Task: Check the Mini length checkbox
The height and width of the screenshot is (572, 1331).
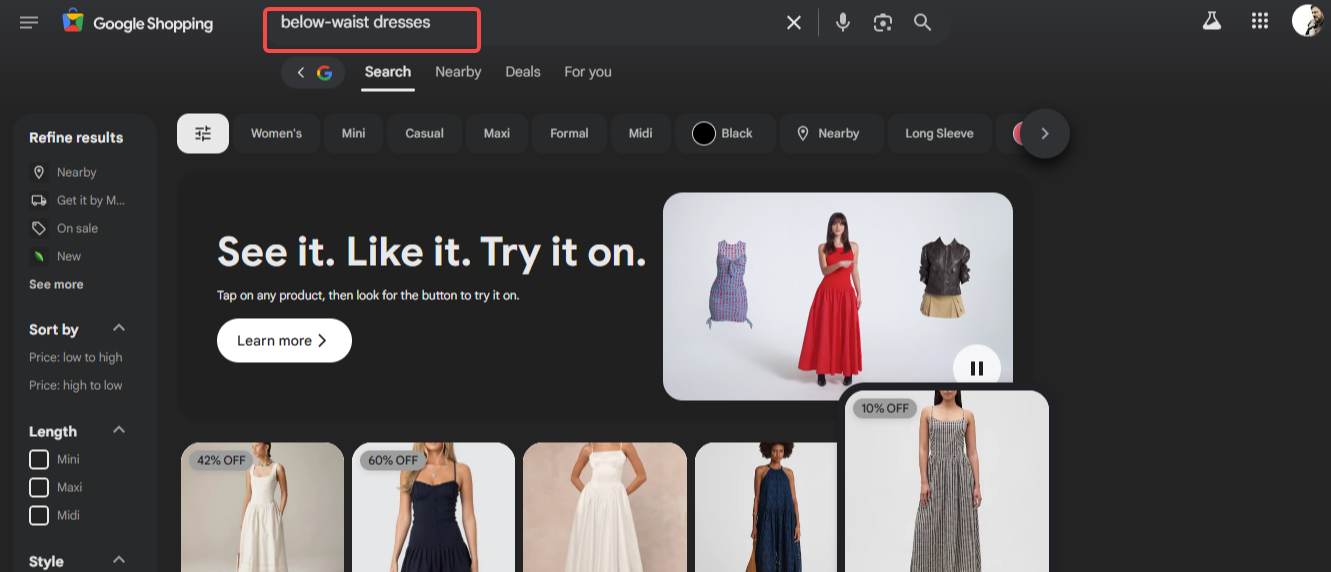Action: click(x=39, y=459)
